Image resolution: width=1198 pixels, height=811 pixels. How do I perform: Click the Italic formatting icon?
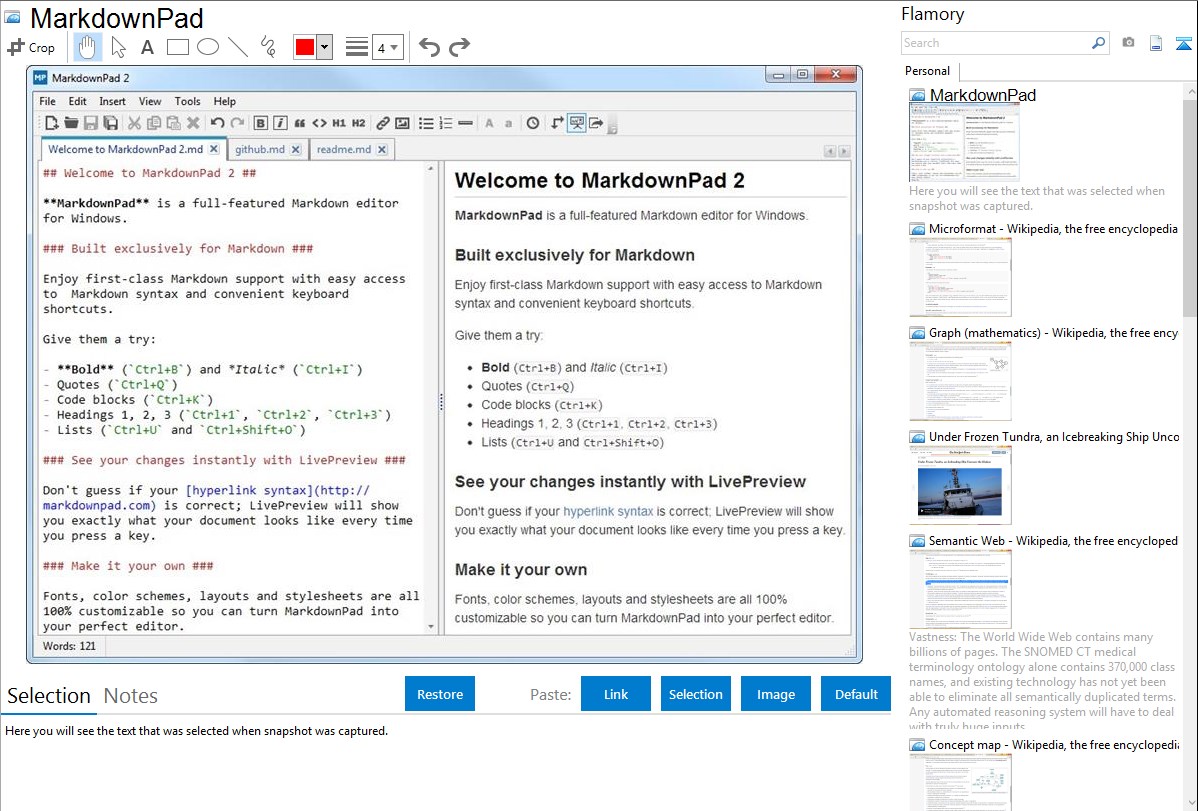[280, 123]
